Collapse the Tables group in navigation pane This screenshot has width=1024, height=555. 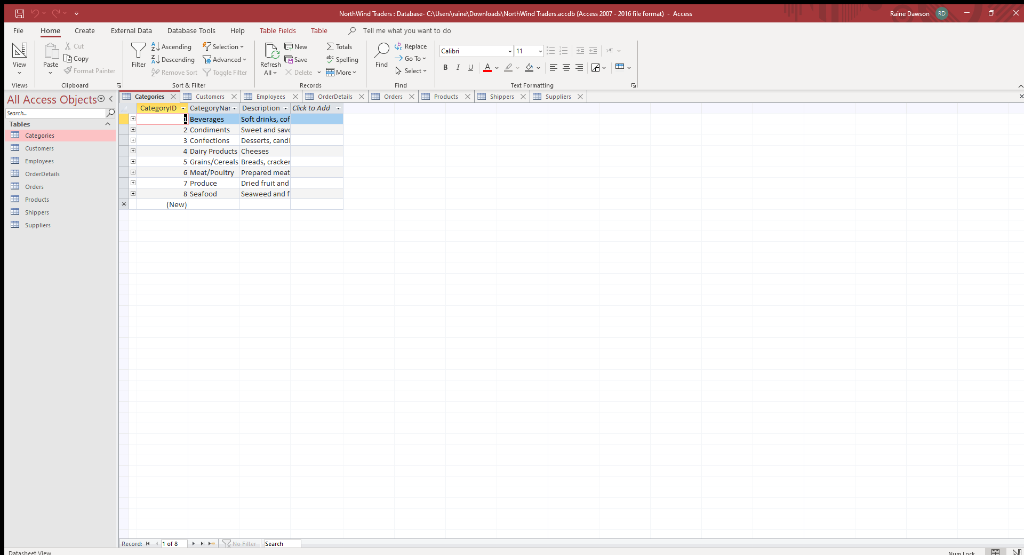click(x=107, y=124)
